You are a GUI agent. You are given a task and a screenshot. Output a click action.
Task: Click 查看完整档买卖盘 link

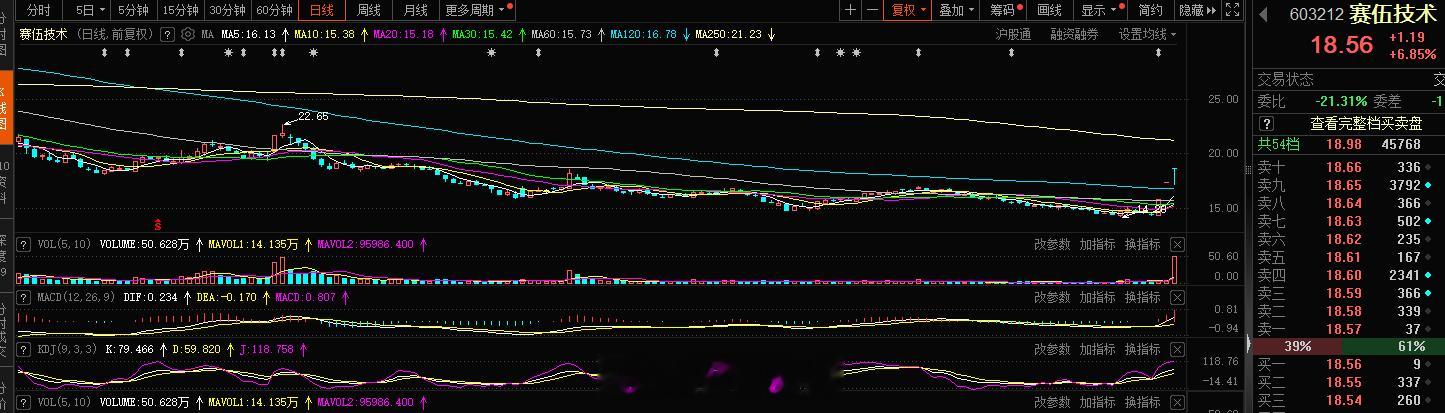coord(1366,124)
